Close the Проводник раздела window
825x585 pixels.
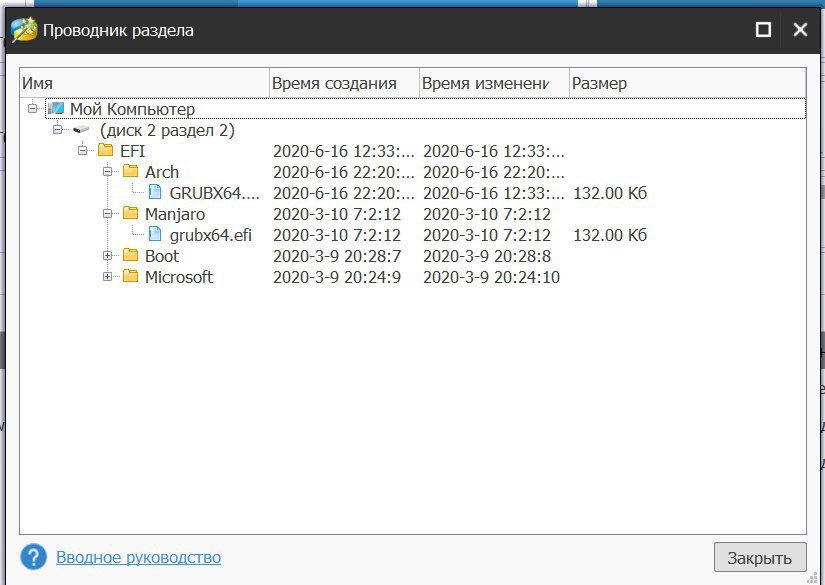(x=800, y=29)
